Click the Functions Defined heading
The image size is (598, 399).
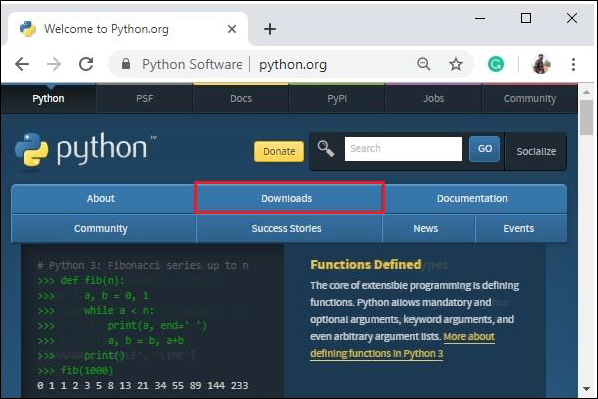pyautogui.click(x=366, y=264)
